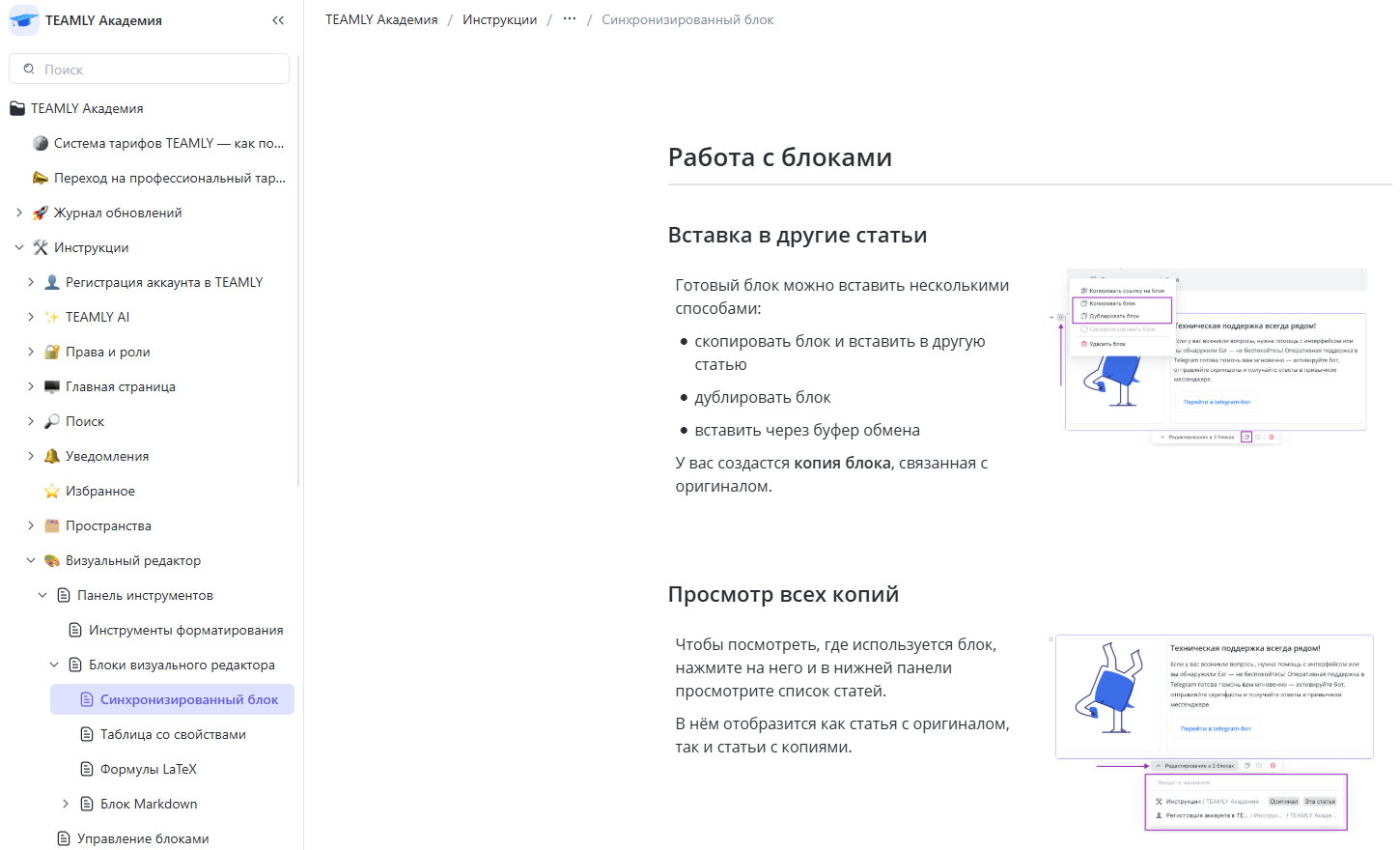Click the megaphone icon for Переход на профессиональный тариф

point(41,178)
